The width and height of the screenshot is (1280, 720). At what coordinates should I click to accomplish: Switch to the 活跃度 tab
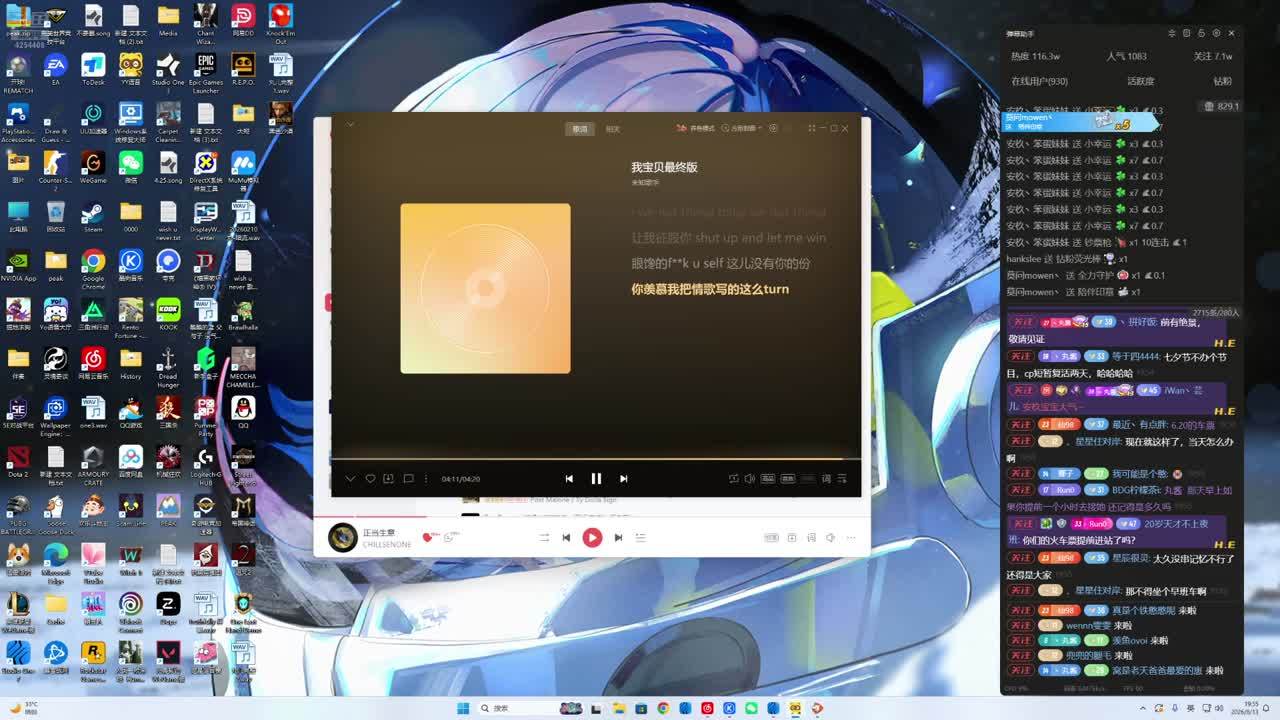1141,82
